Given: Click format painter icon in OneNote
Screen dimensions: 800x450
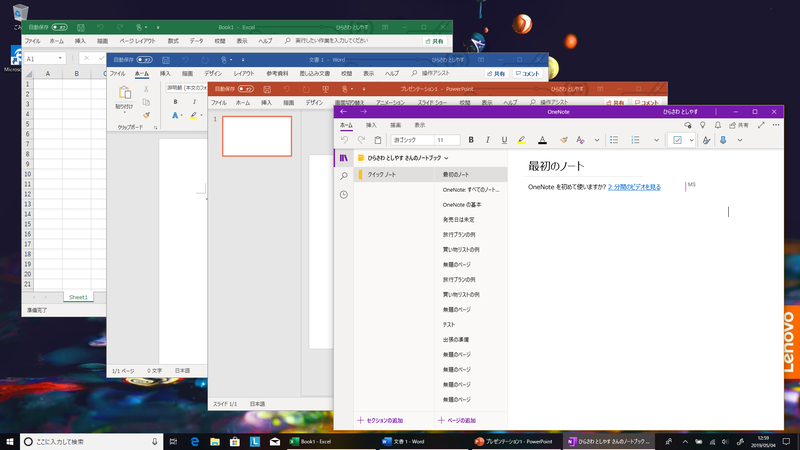Looking at the screenshot, I should [563, 140].
